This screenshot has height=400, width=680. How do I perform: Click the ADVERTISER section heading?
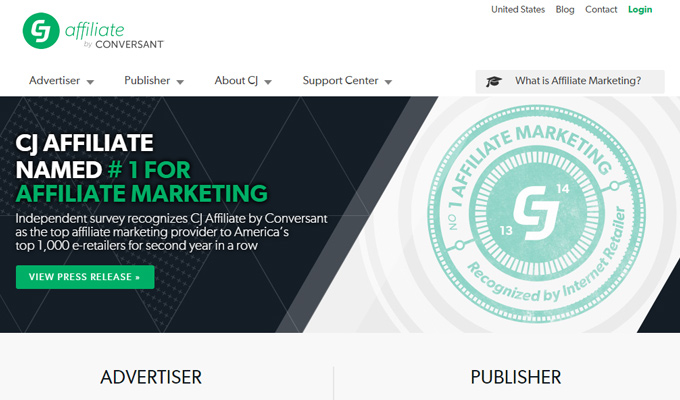[151, 377]
